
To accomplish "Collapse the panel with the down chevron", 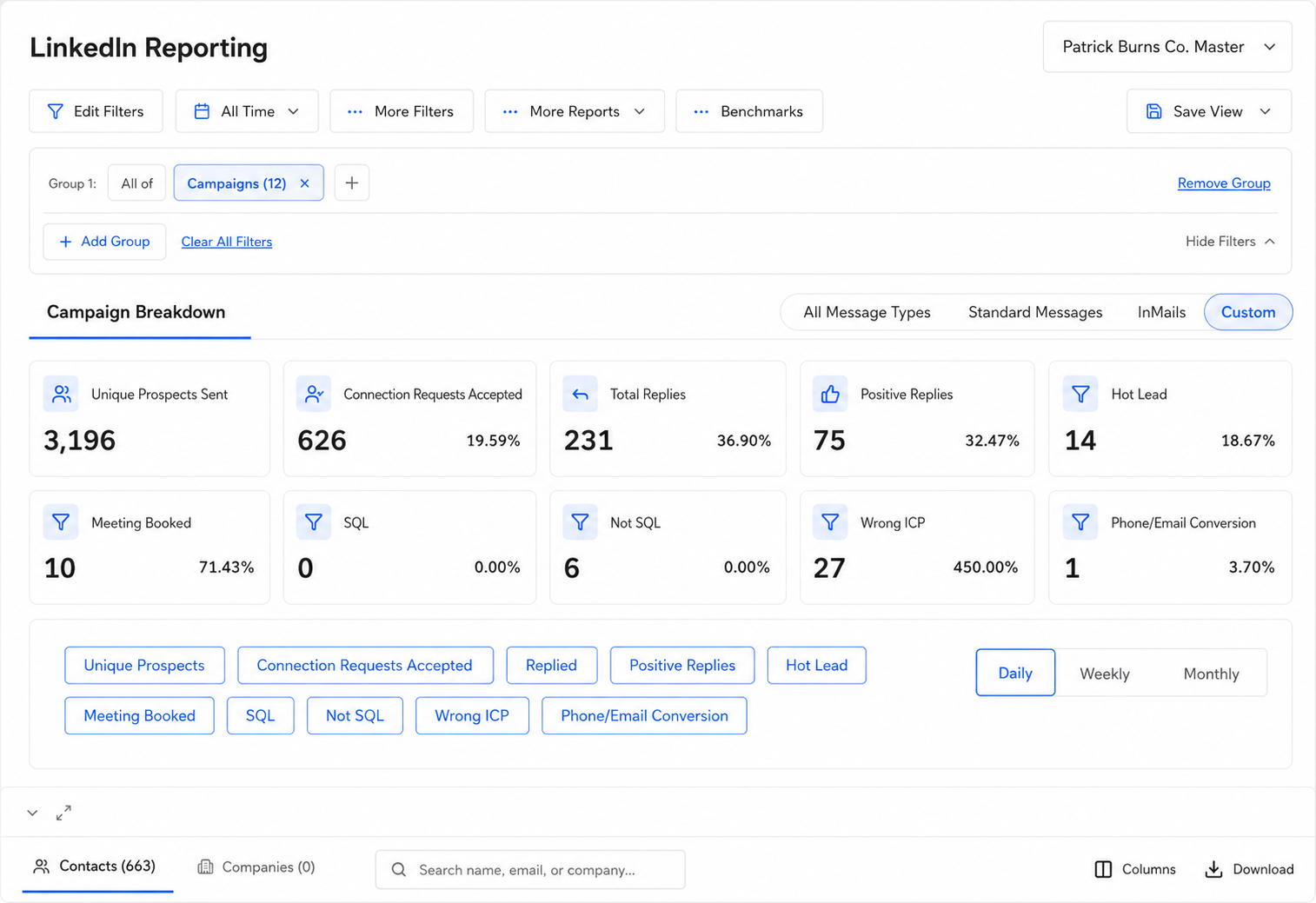I will tap(32, 813).
